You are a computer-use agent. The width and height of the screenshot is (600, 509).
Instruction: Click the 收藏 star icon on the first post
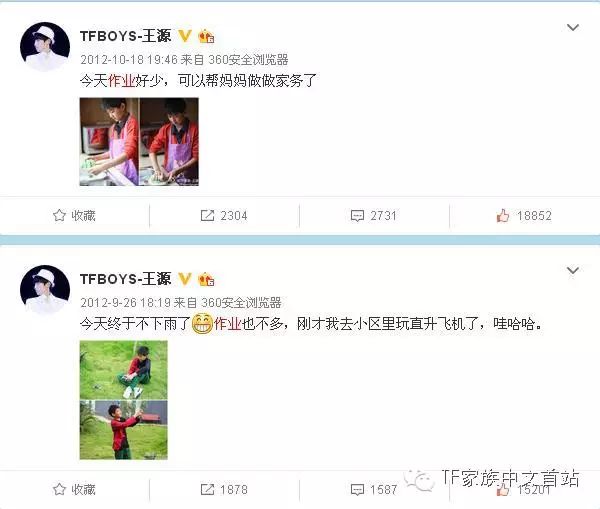(59, 215)
